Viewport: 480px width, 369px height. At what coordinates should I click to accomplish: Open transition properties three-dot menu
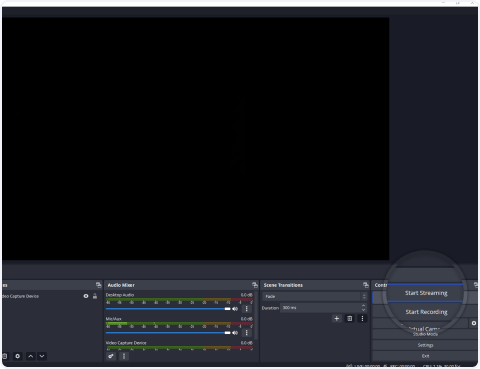tap(362, 319)
